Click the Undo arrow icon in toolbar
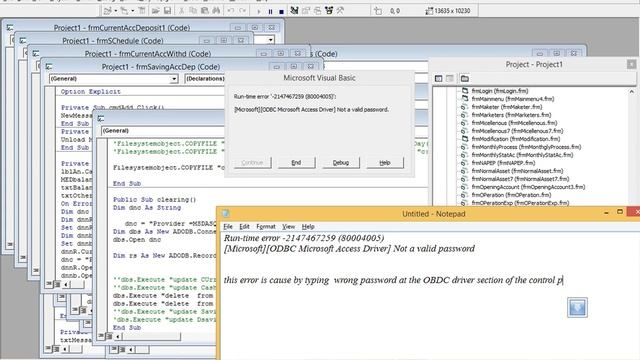The image size is (640, 360). [x=231, y=11]
